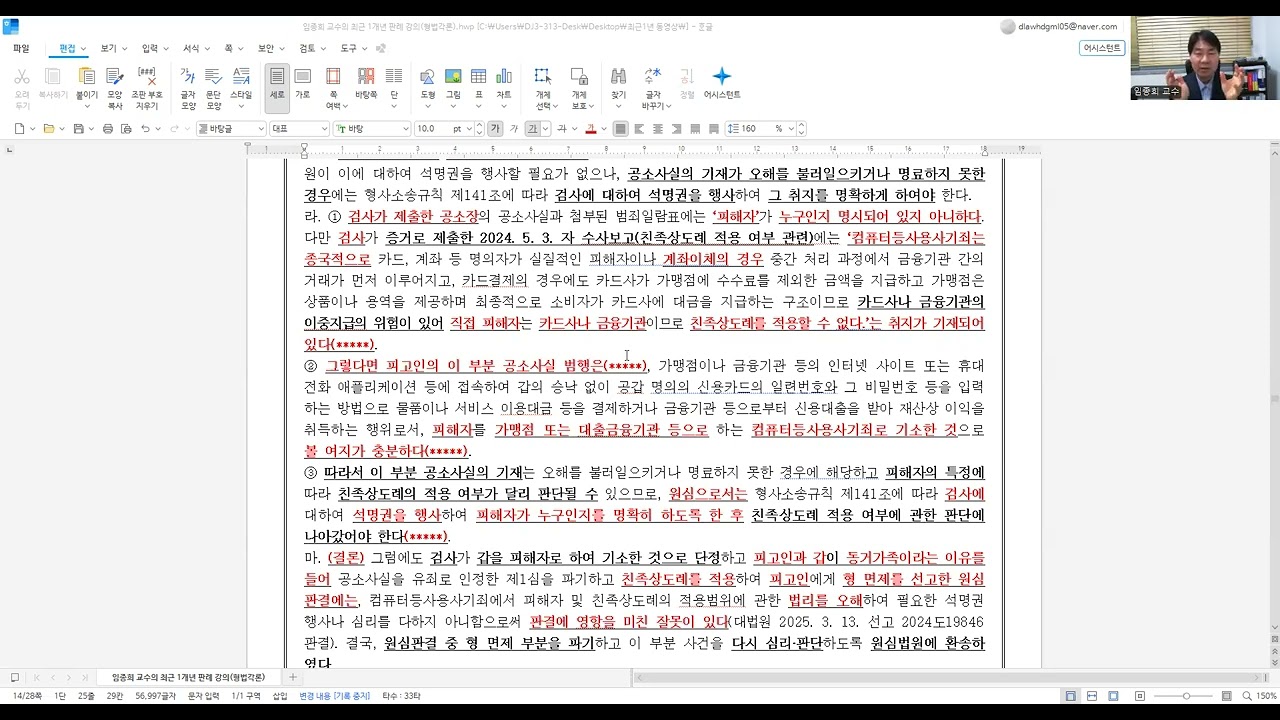Click the 쪽 여백 page margin icon
This screenshot has height=720, width=1280.
point(333,77)
